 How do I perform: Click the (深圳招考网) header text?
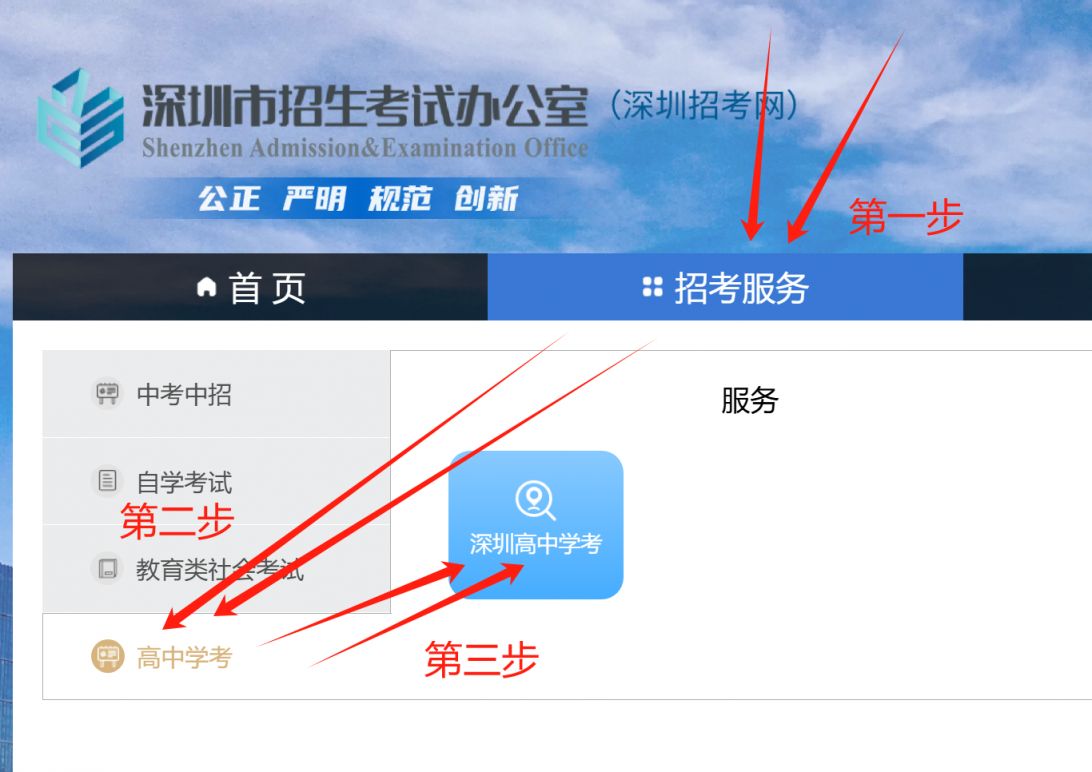click(703, 105)
